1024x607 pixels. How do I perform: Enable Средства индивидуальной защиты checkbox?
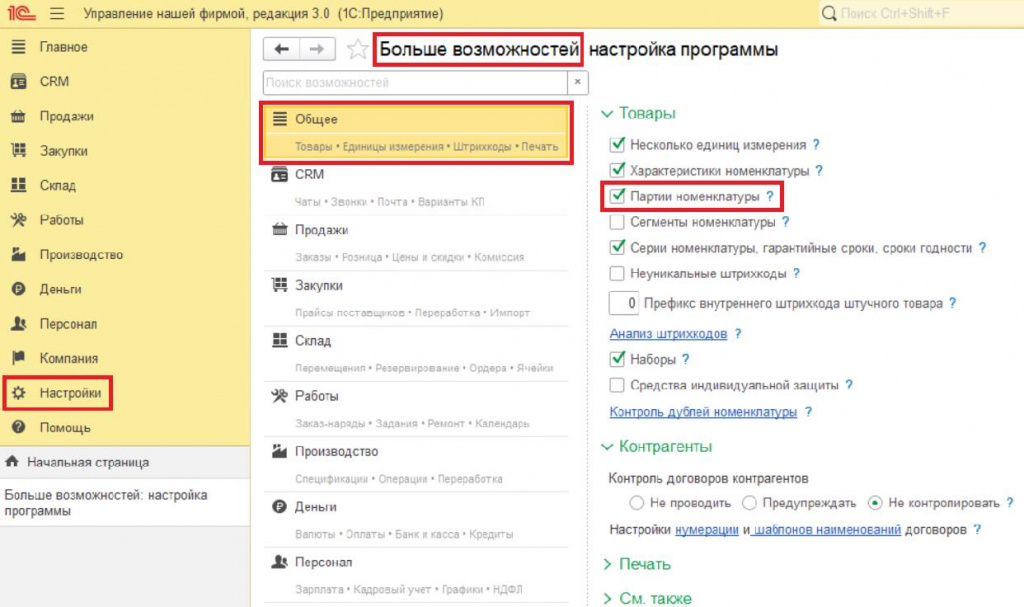pyautogui.click(x=616, y=385)
